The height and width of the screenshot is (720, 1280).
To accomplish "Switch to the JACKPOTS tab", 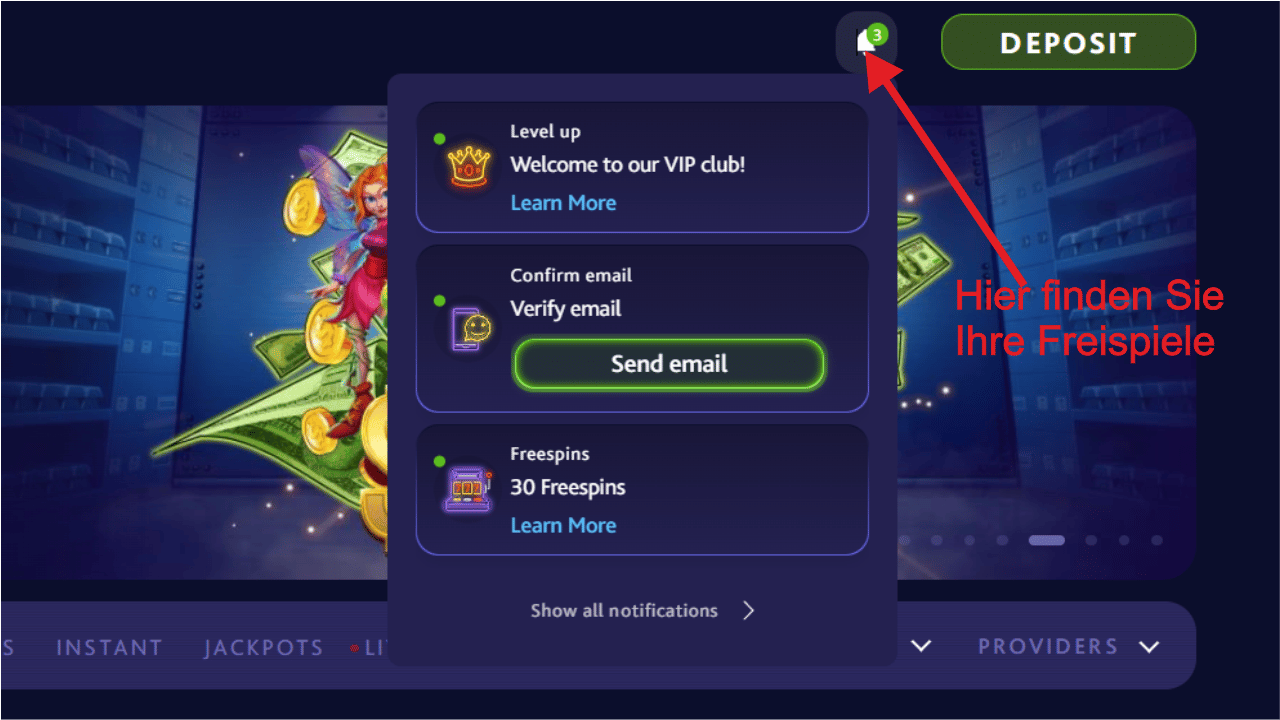I will coord(264,648).
